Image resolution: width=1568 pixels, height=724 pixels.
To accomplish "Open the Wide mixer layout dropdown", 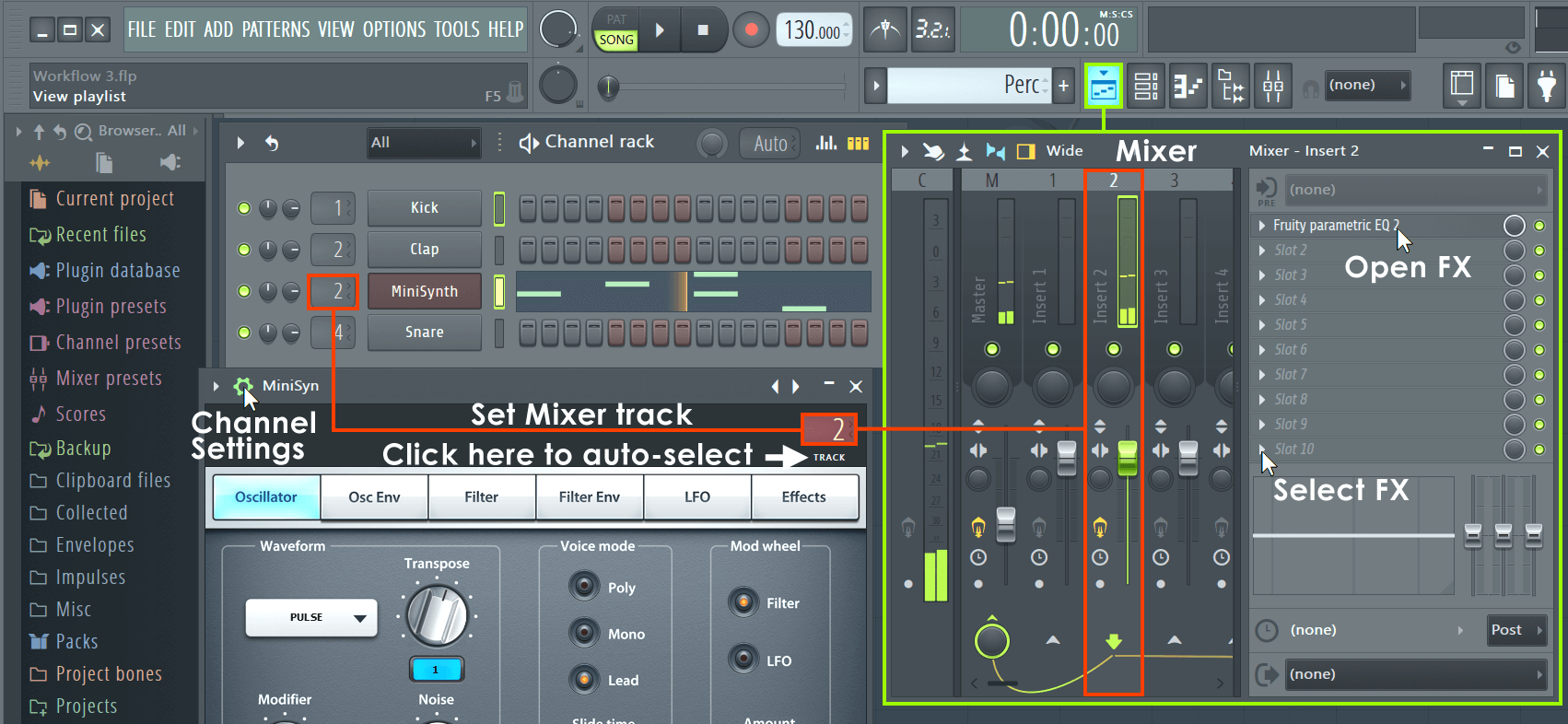I will (1064, 151).
